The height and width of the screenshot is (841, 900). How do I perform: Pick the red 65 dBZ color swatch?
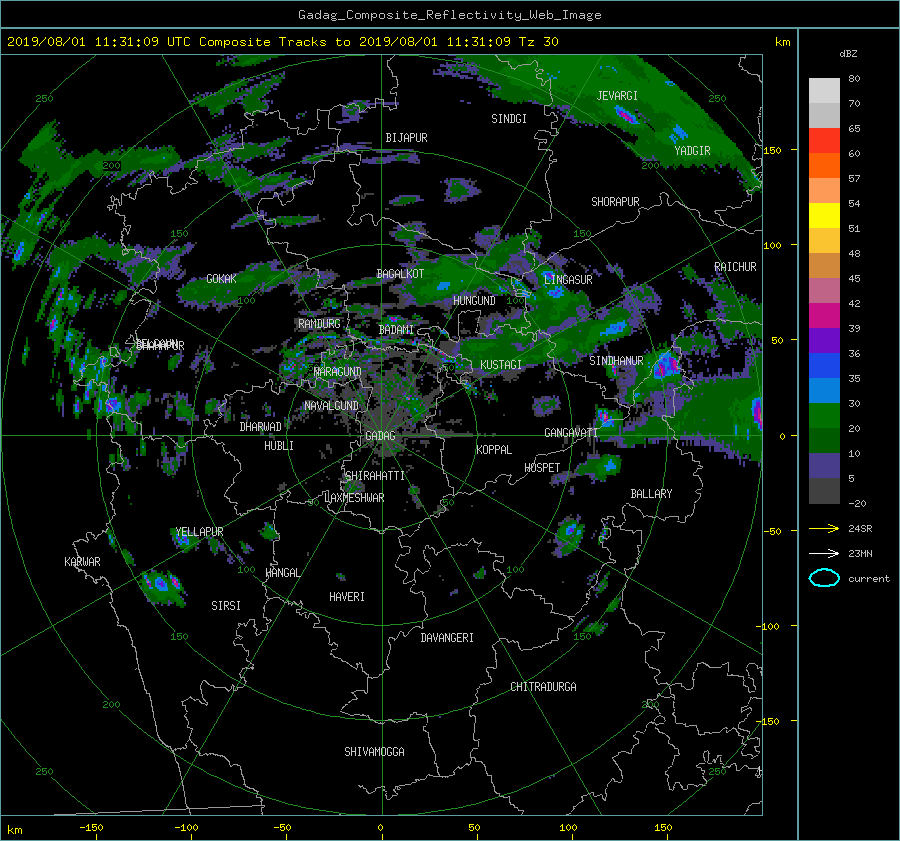coord(824,141)
